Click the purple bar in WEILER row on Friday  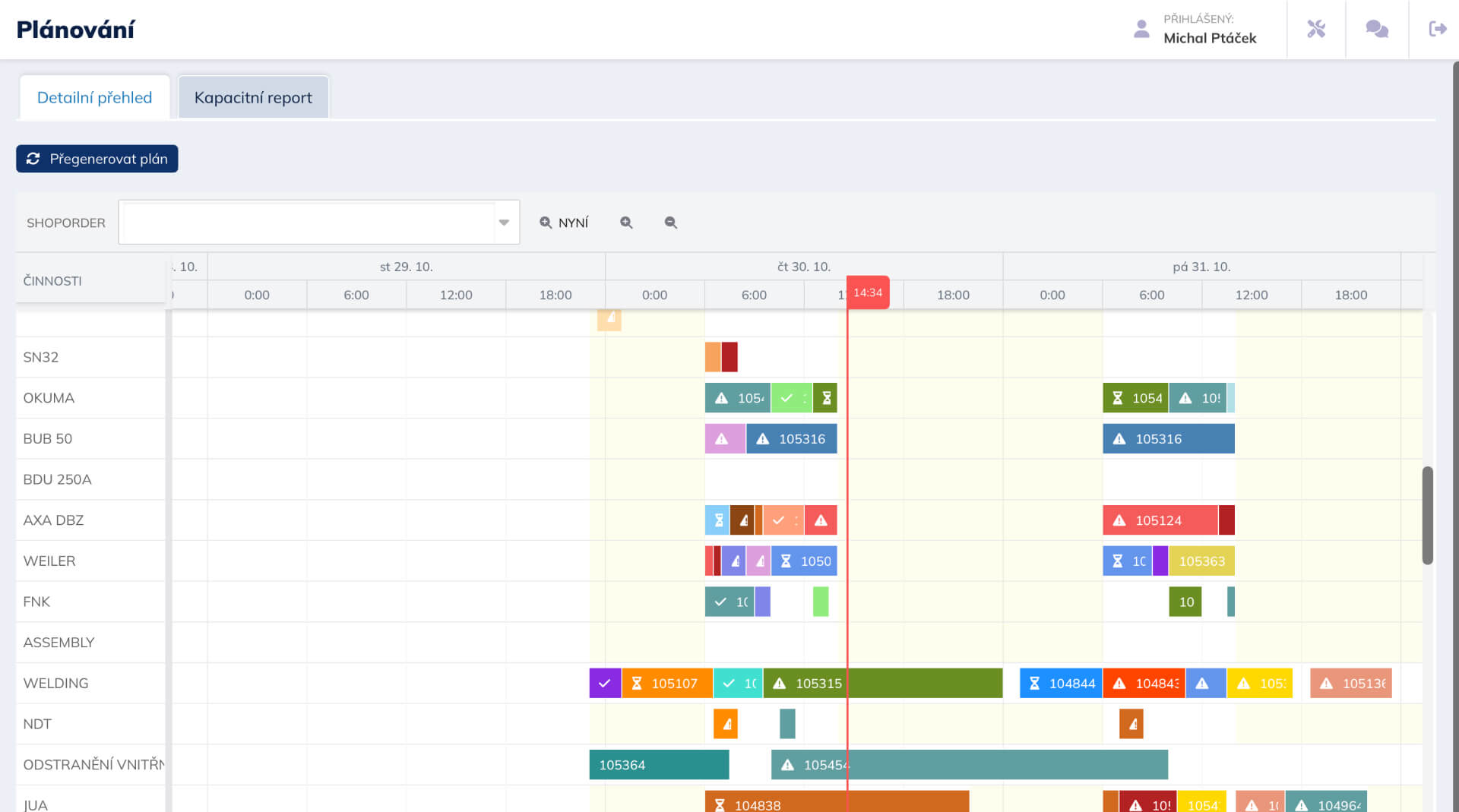(x=1160, y=561)
